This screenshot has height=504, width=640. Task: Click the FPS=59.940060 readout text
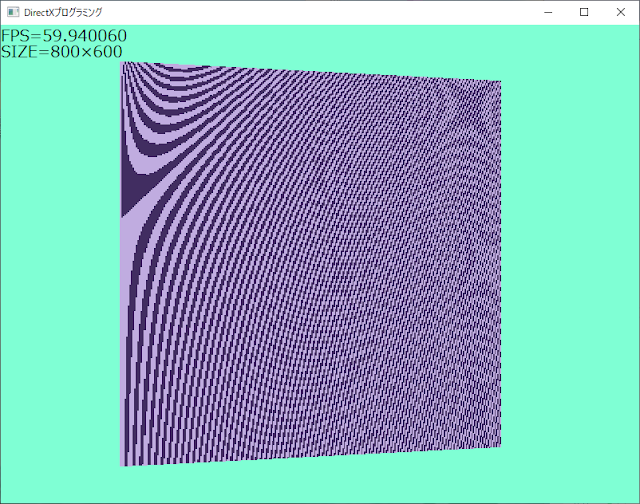pyautogui.click(x=64, y=36)
